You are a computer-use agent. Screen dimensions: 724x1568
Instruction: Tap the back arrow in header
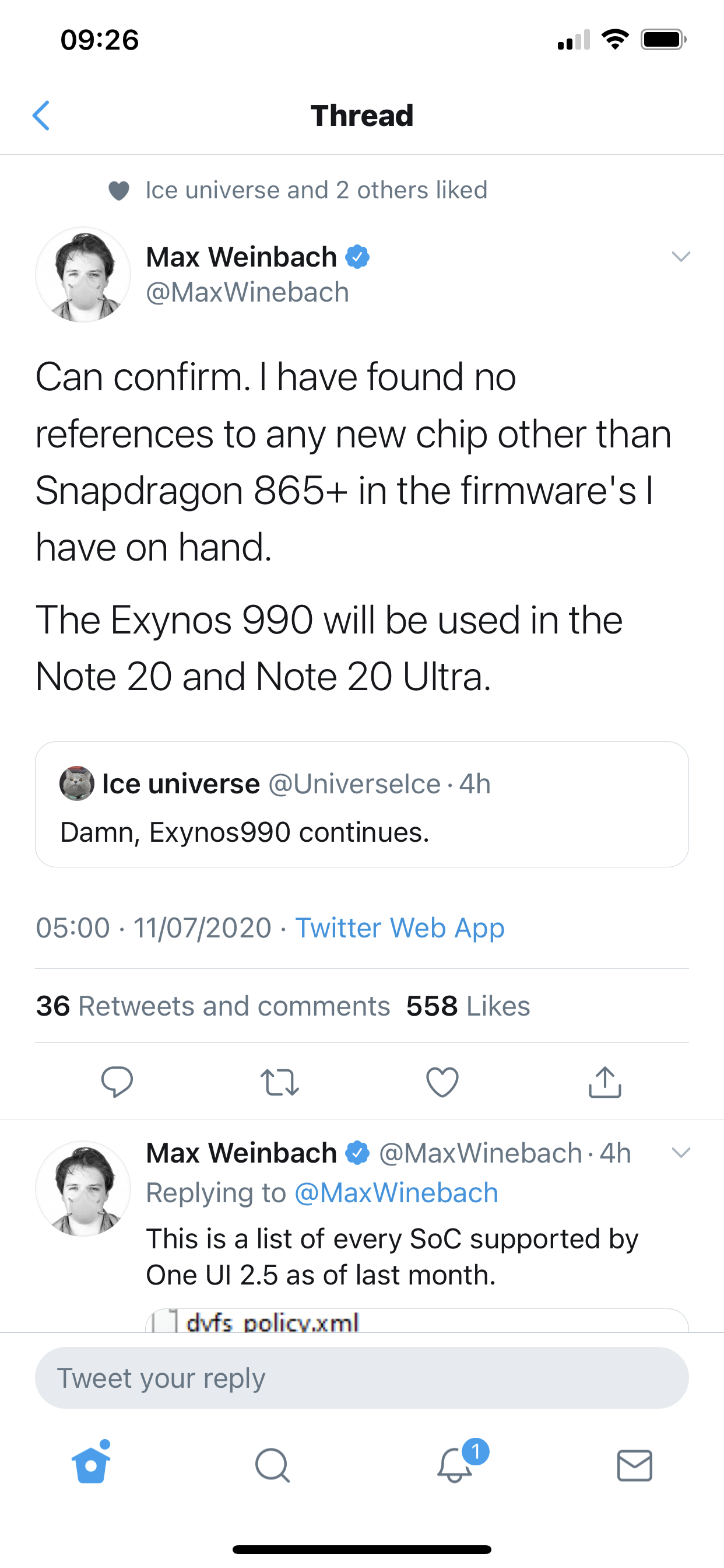41,116
